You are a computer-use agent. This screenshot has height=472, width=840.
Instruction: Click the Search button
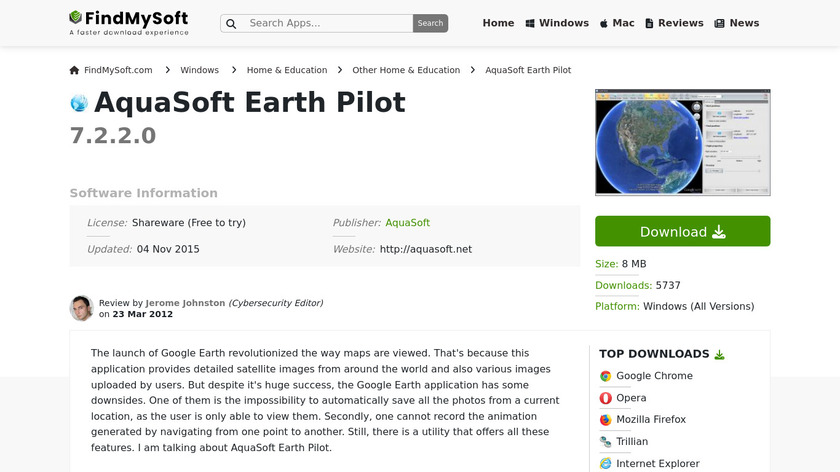pos(430,23)
